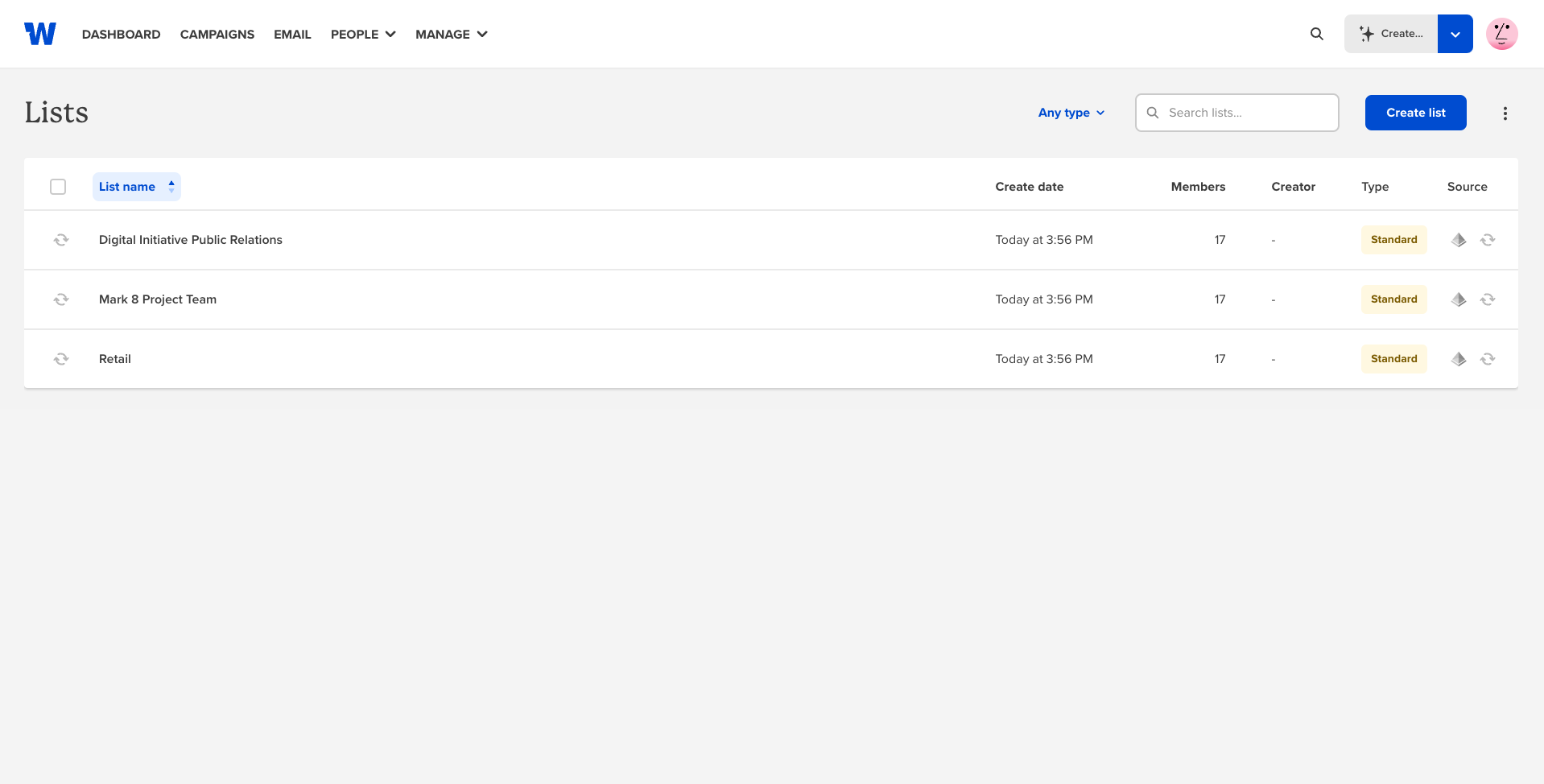Go to the Dashboard page
The height and width of the screenshot is (784, 1544).
point(121,34)
